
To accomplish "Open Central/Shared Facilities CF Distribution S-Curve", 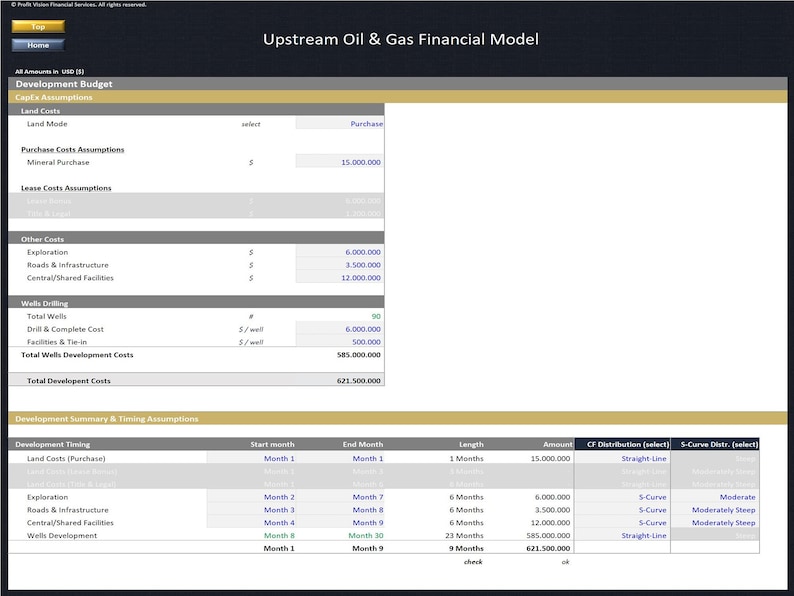I will pos(622,523).
